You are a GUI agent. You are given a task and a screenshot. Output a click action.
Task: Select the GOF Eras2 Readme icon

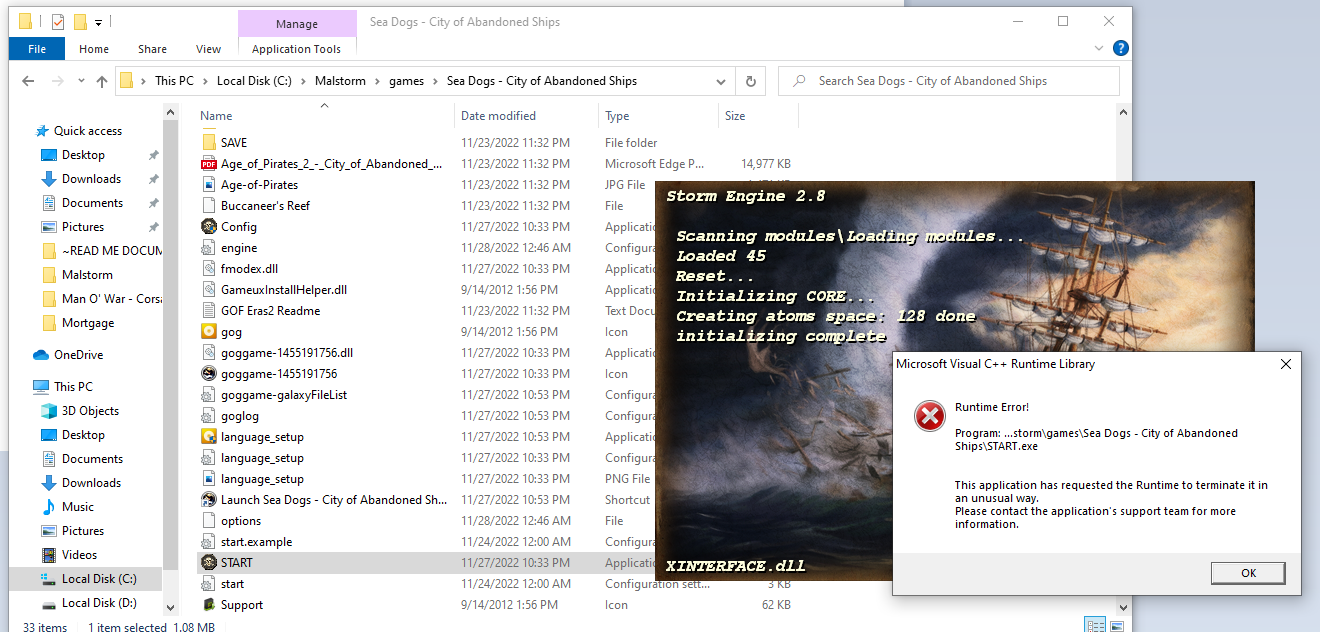pyautogui.click(x=209, y=311)
